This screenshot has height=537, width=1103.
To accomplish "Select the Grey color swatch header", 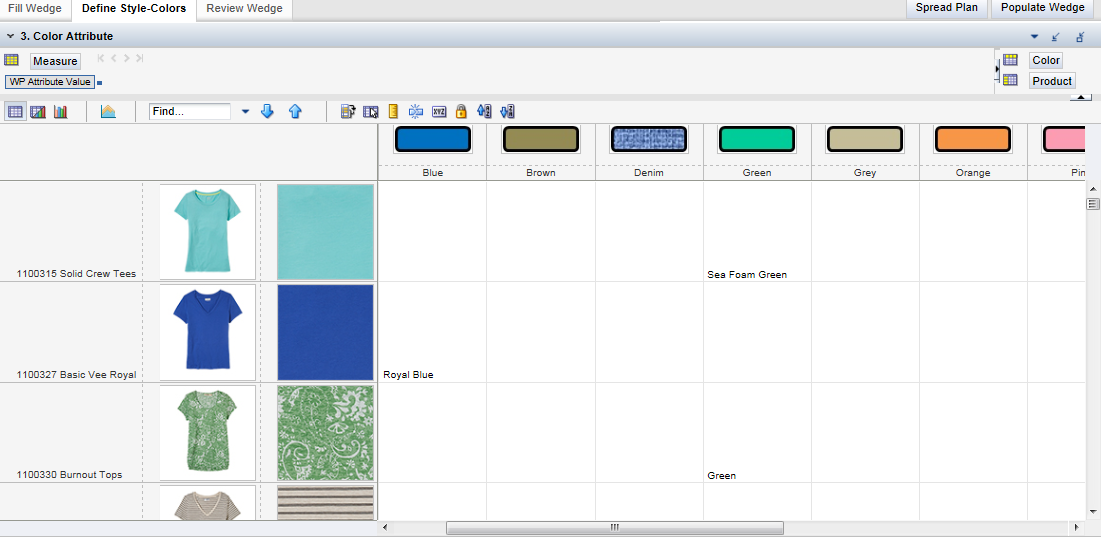I will (x=865, y=139).
